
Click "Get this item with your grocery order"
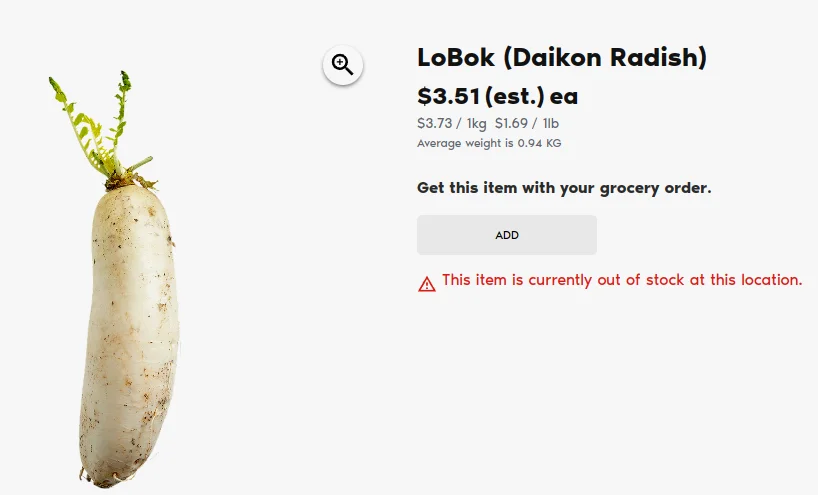(563, 188)
